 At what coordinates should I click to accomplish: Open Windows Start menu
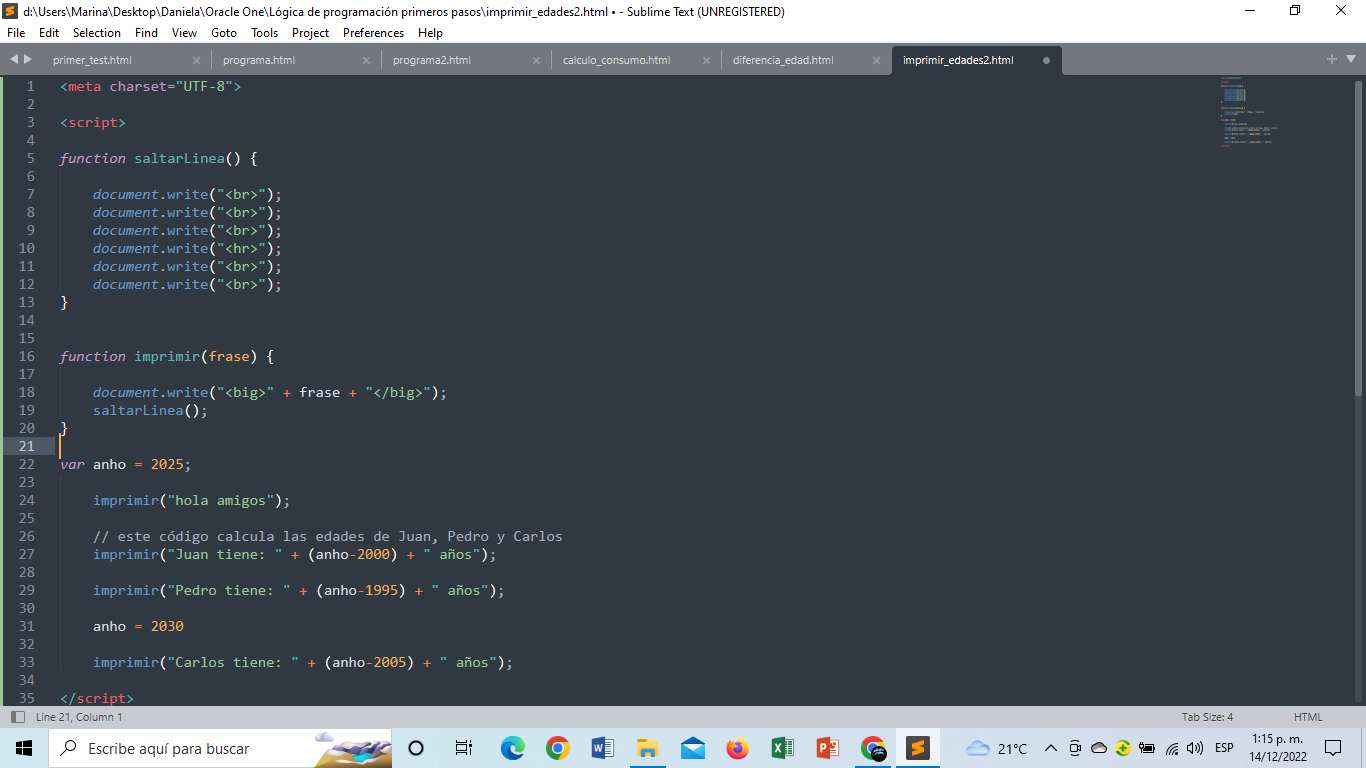(24, 748)
